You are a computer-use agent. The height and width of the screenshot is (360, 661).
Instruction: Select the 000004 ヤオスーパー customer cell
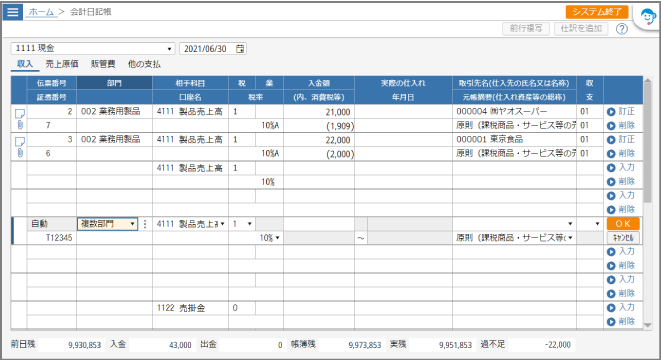[x=514, y=111]
